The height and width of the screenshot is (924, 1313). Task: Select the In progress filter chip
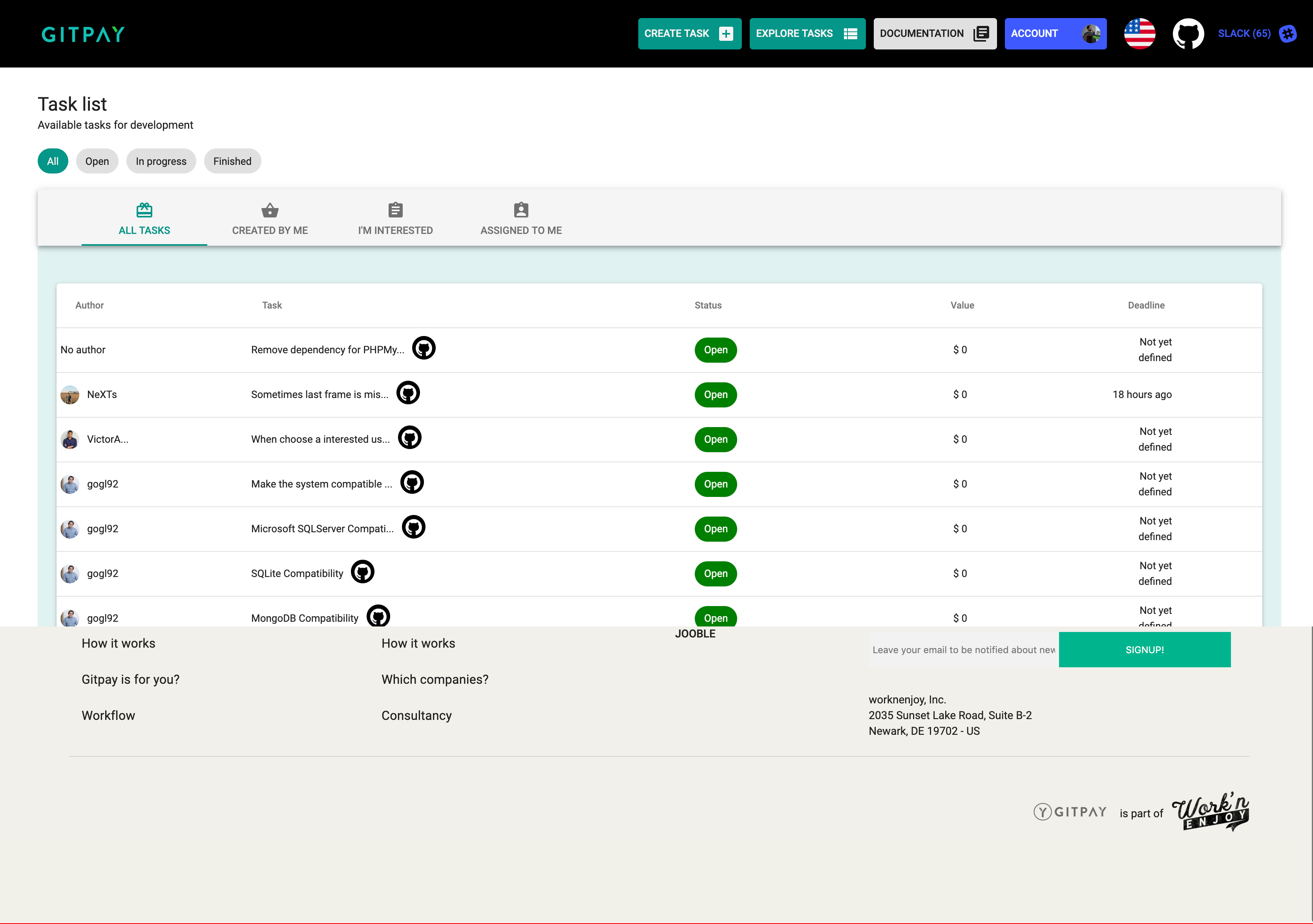click(161, 161)
